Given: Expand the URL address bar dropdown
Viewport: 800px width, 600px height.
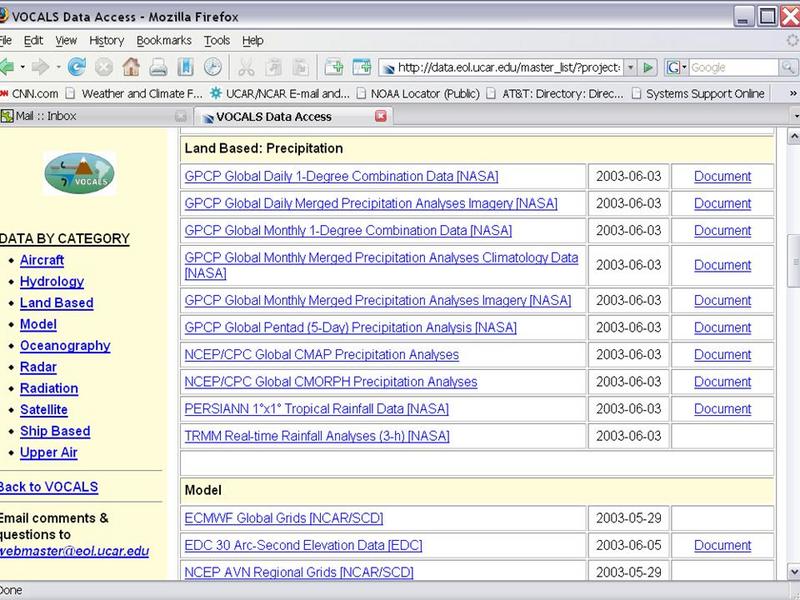Looking at the screenshot, I should click(x=629, y=67).
